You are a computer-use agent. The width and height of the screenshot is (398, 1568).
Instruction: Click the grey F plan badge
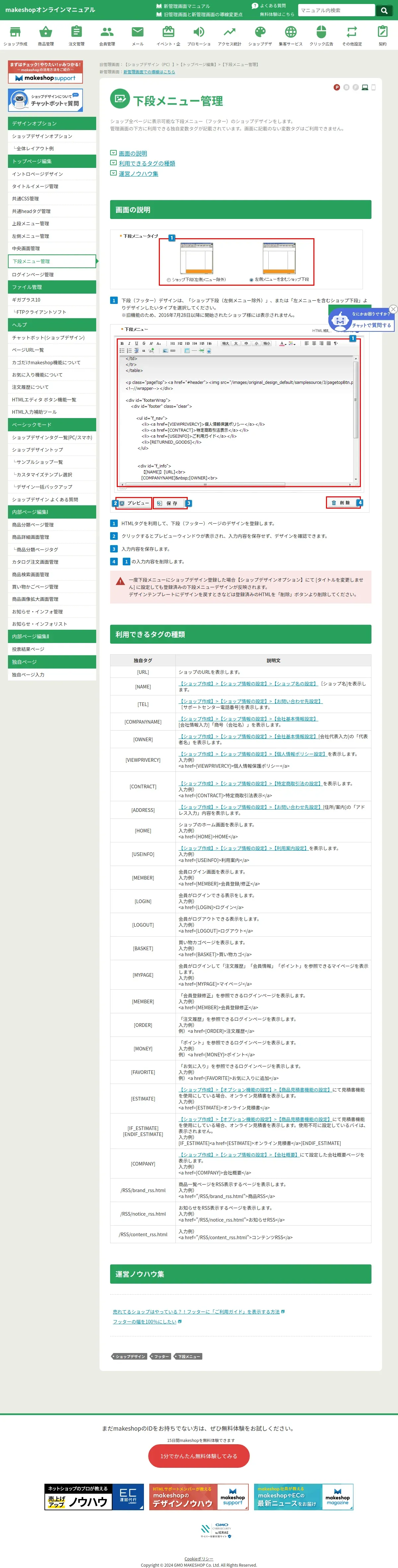coord(356,88)
